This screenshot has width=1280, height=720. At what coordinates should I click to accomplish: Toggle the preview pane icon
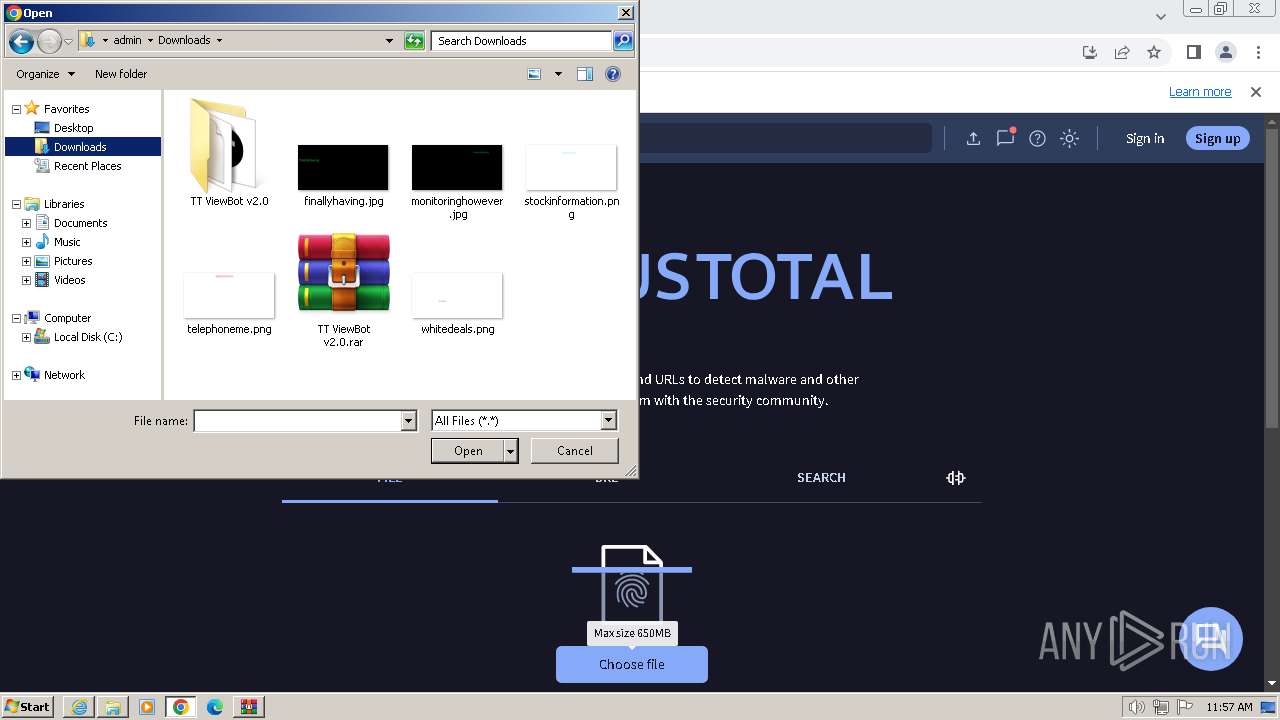(x=585, y=74)
